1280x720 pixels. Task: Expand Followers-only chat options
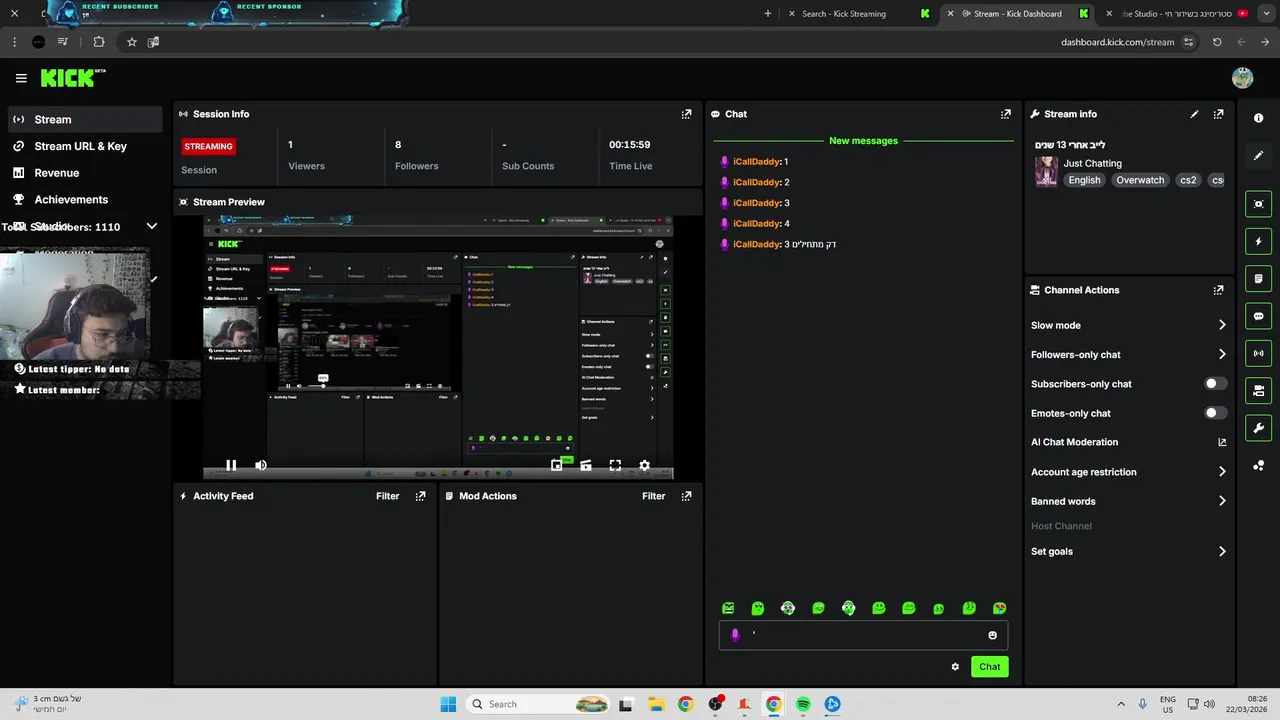click(x=1222, y=354)
